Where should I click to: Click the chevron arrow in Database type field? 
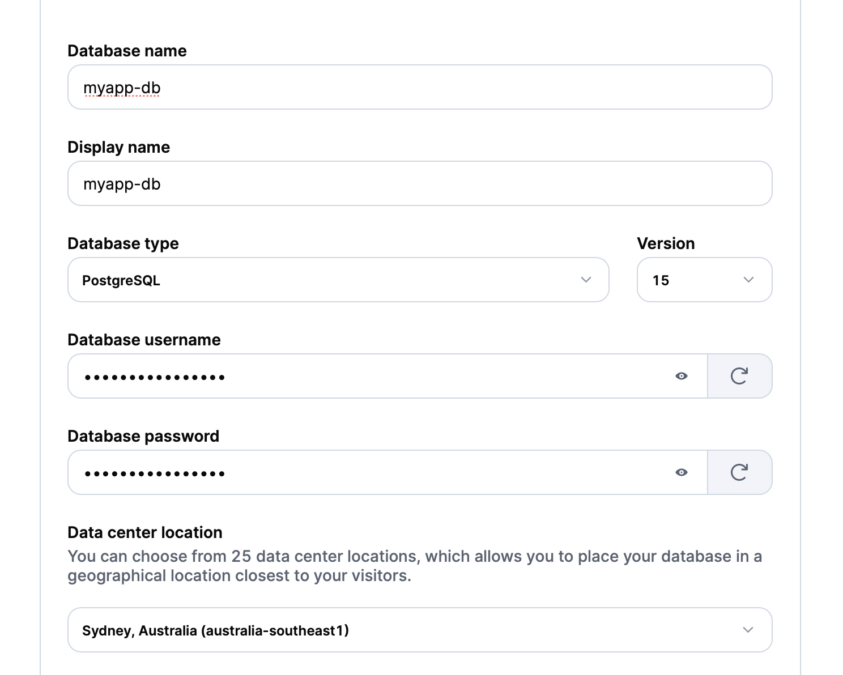[x=586, y=280]
